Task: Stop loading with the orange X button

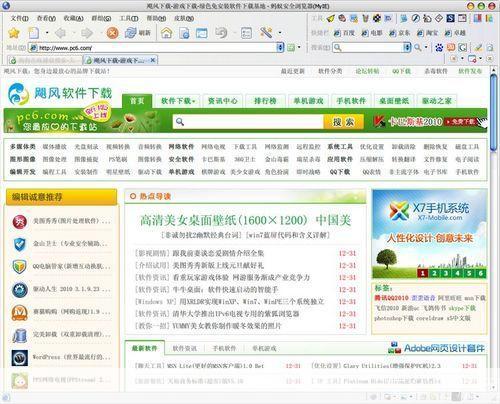Action: pos(112,33)
